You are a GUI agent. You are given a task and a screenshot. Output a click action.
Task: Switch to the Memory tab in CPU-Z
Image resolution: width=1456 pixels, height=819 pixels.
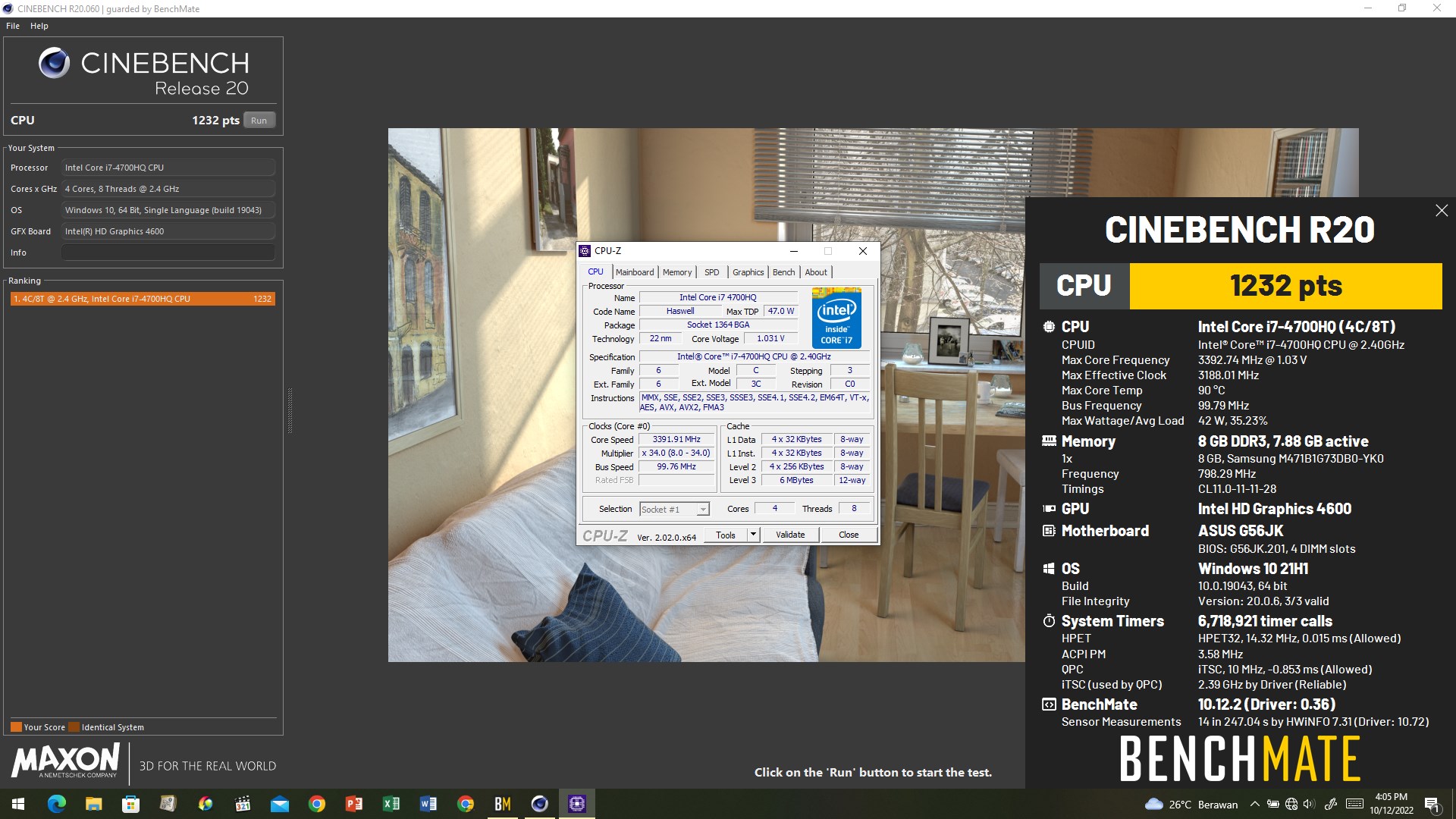click(677, 272)
